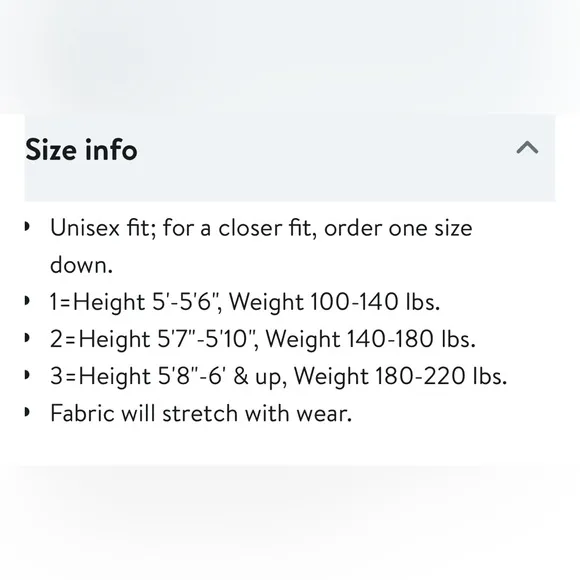Select the bullet marker beside "1=Height" line

(x=27, y=300)
